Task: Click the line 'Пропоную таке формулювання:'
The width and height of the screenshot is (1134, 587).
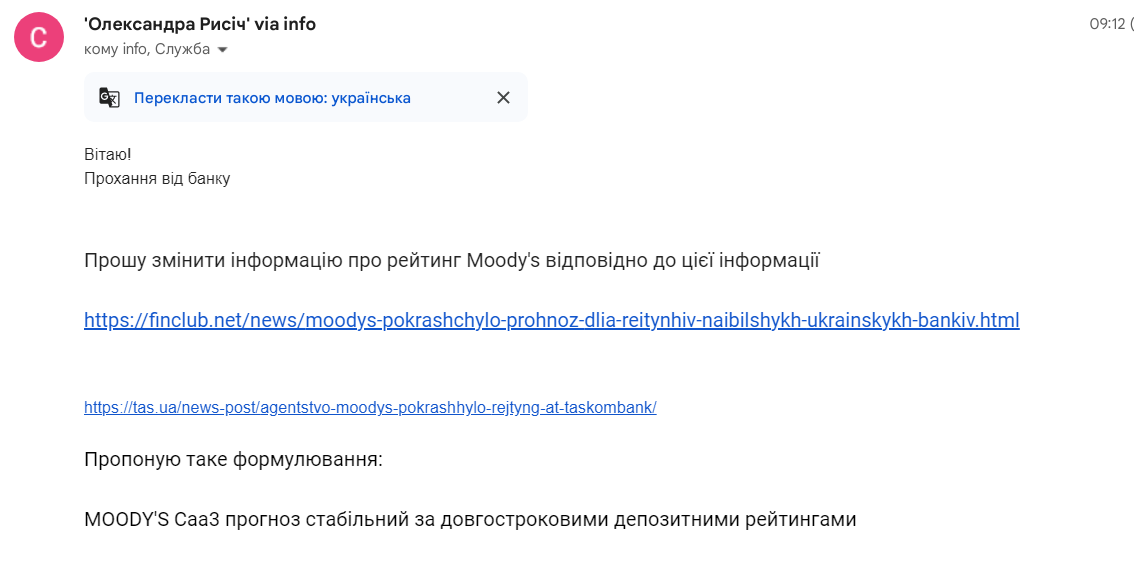Action: 233,460
